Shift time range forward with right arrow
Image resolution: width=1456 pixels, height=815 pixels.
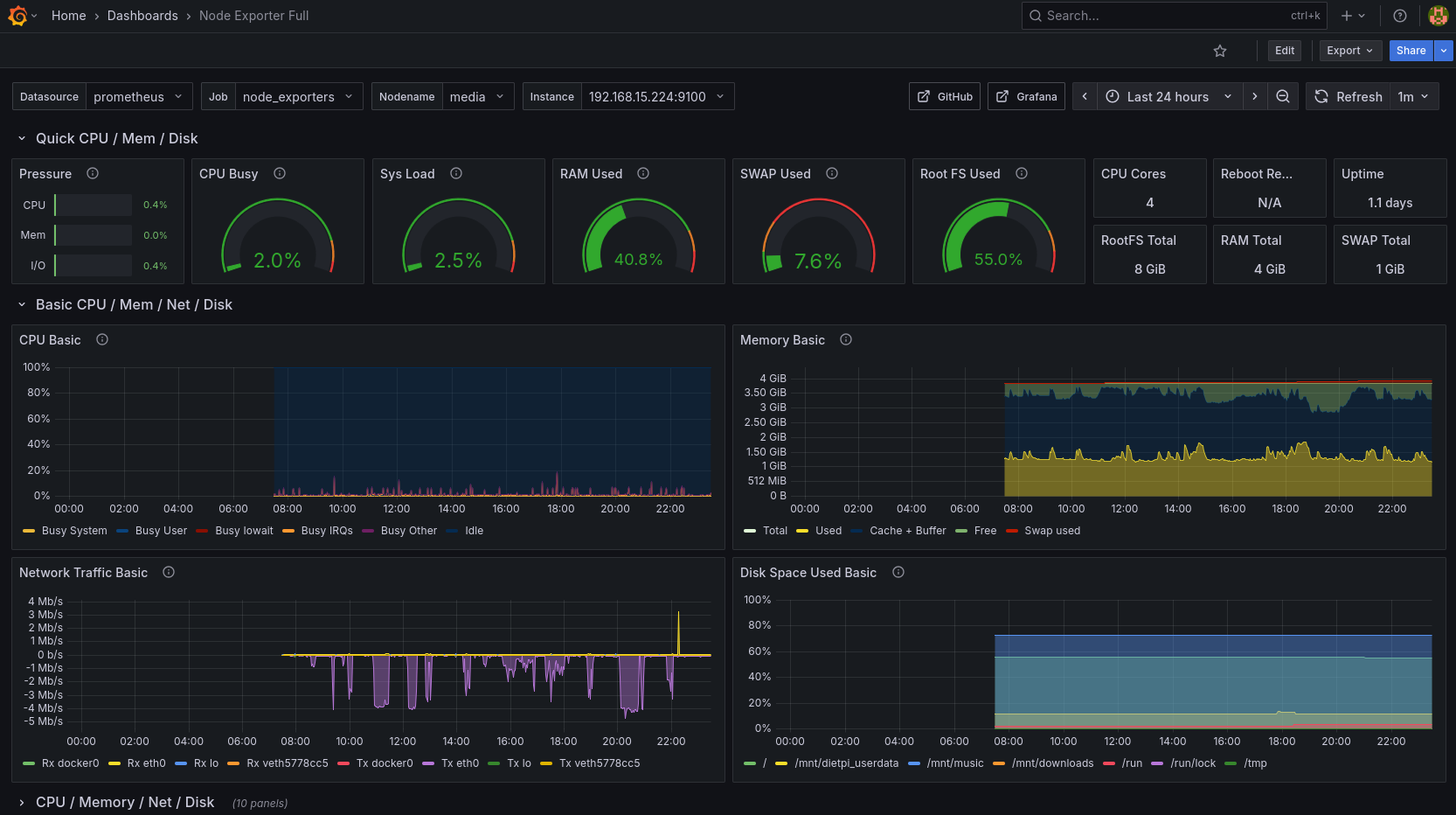[x=1255, y=96]
